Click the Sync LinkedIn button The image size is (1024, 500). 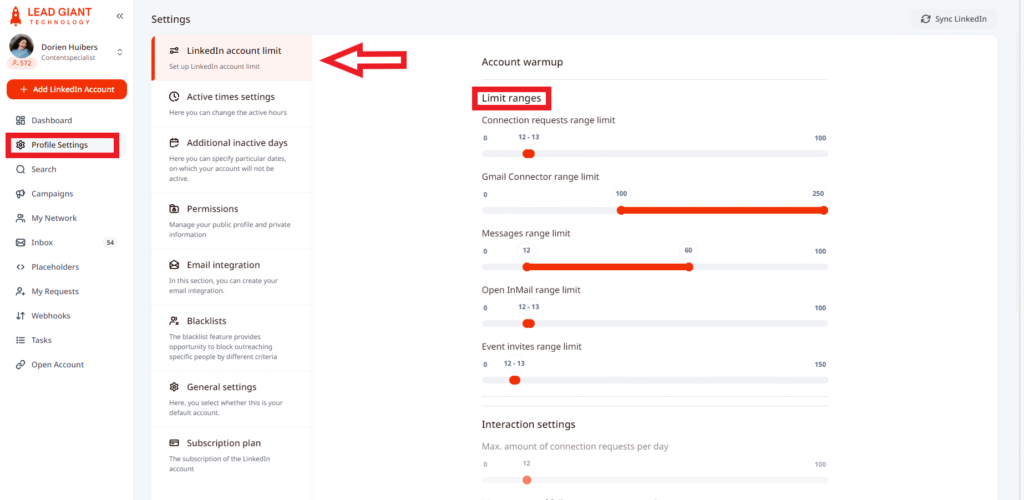coord(953,19)
